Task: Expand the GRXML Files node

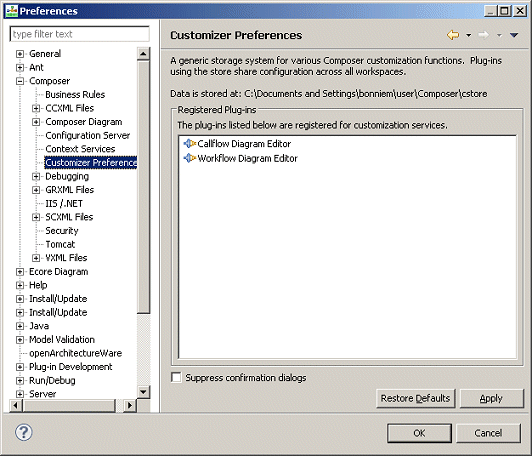Action: point(36,190)
